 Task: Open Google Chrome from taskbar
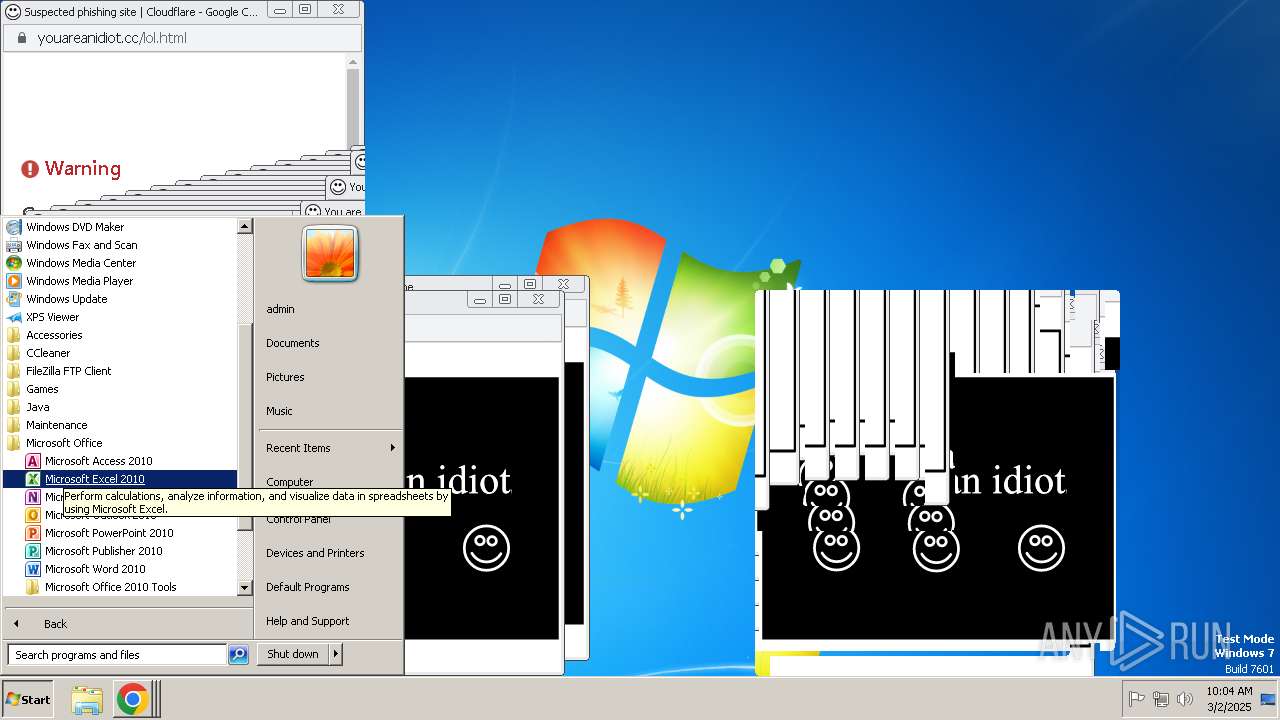point(132,699)
